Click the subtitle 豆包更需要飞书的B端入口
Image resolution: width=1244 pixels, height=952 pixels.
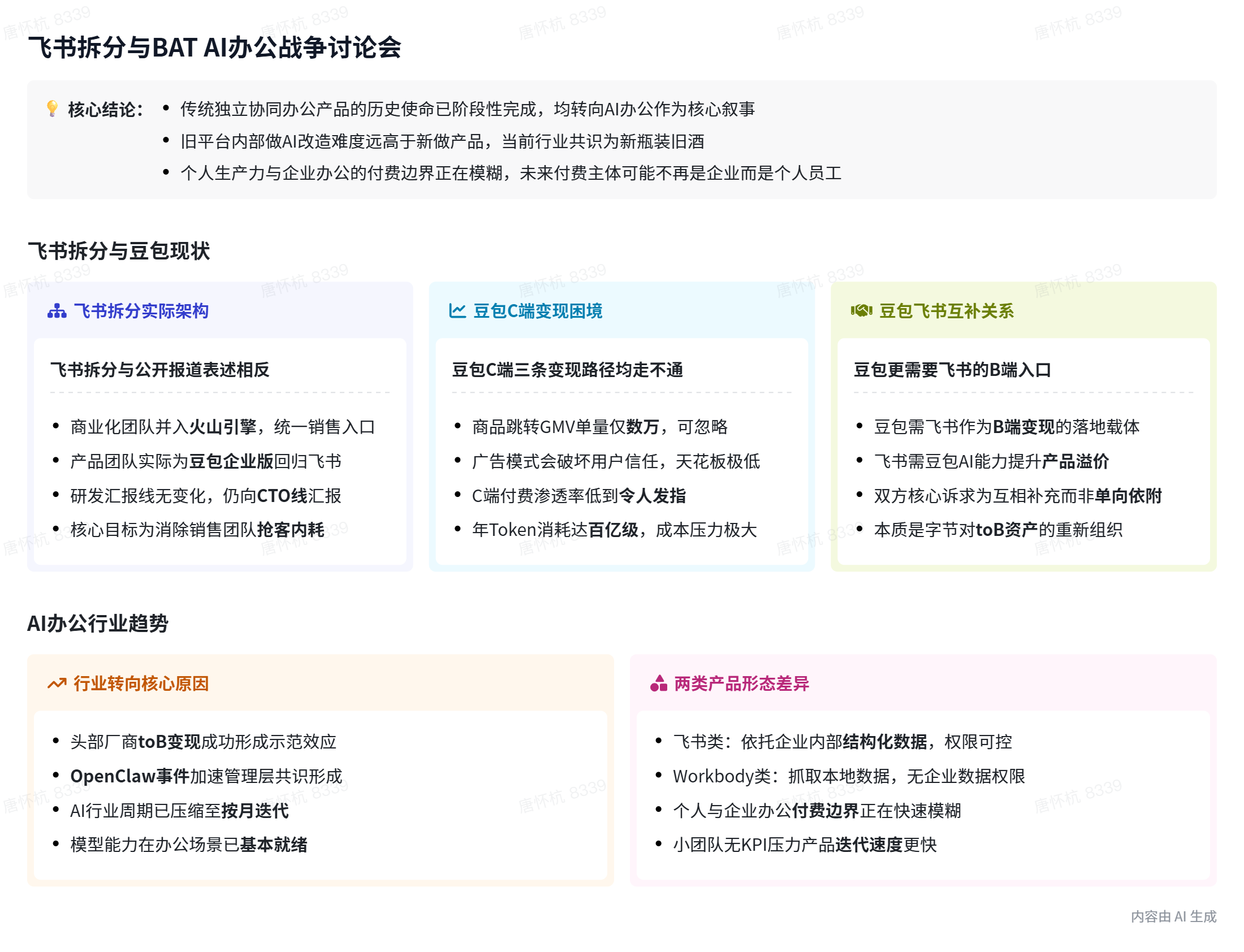[953, 370]
